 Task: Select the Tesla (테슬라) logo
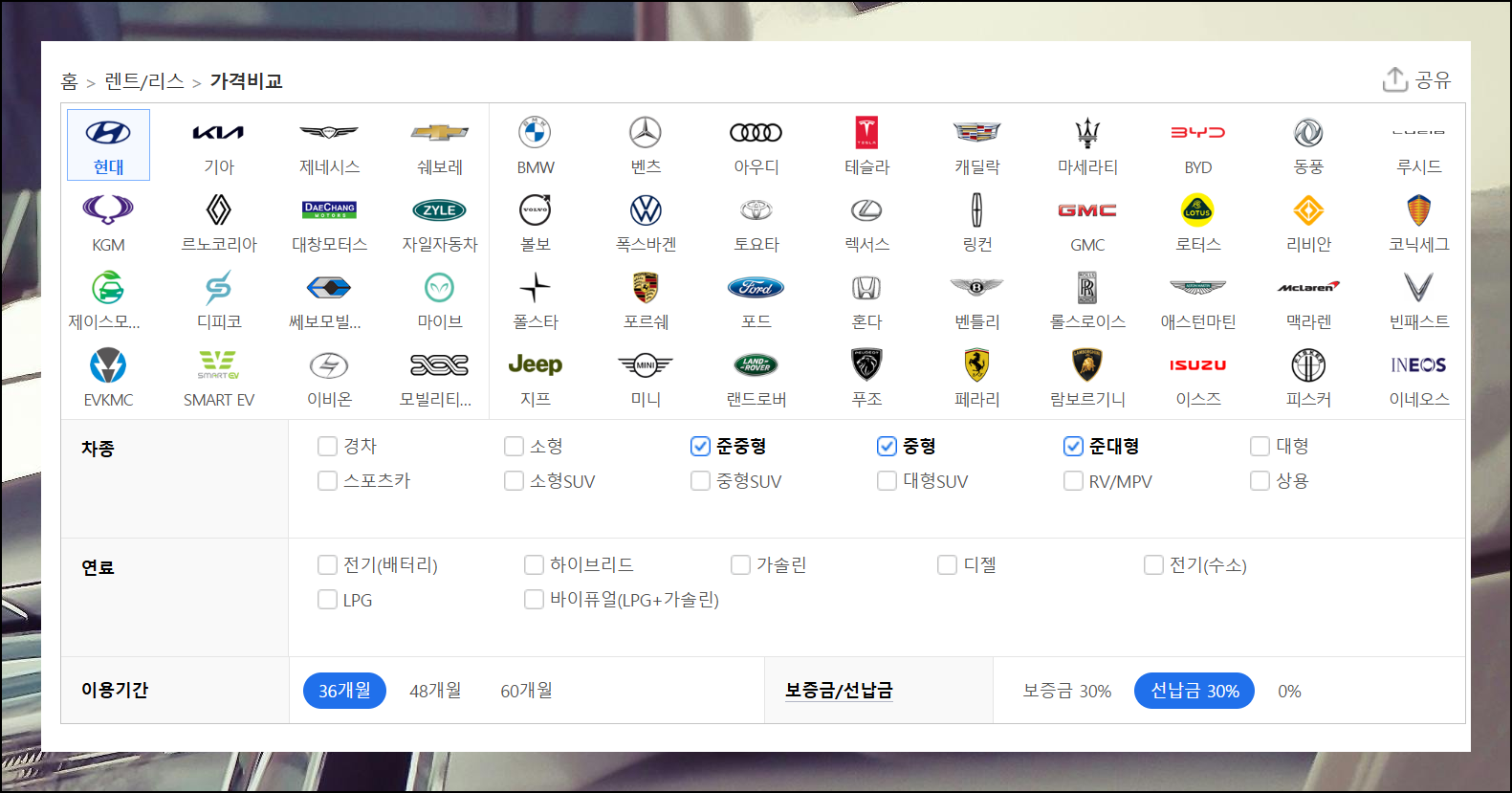tap(866, 132)
